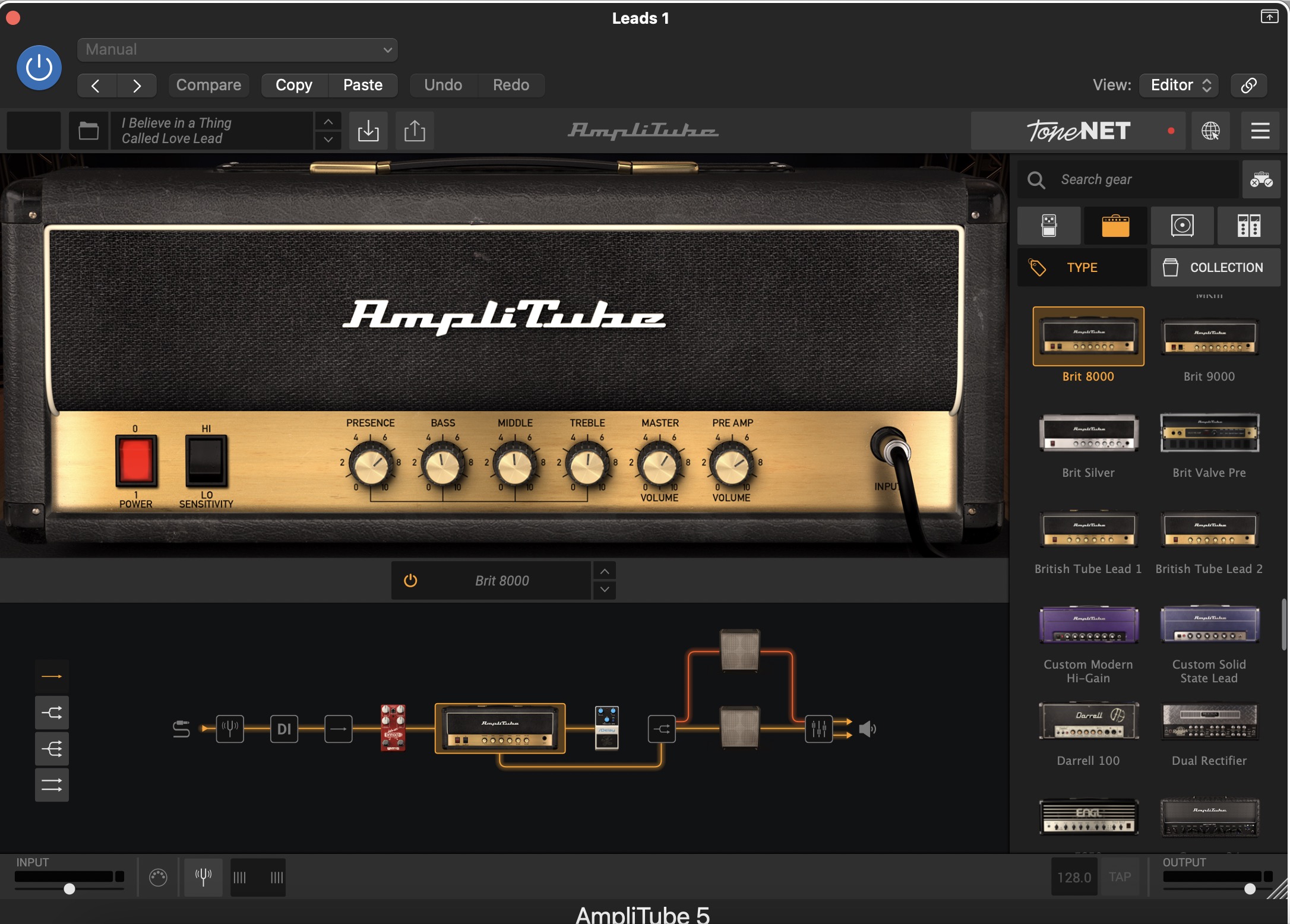This screenshot has width=1290, height=924.
Task: Select the red drive pedal in chain
Action: click(x=393, y=728)
